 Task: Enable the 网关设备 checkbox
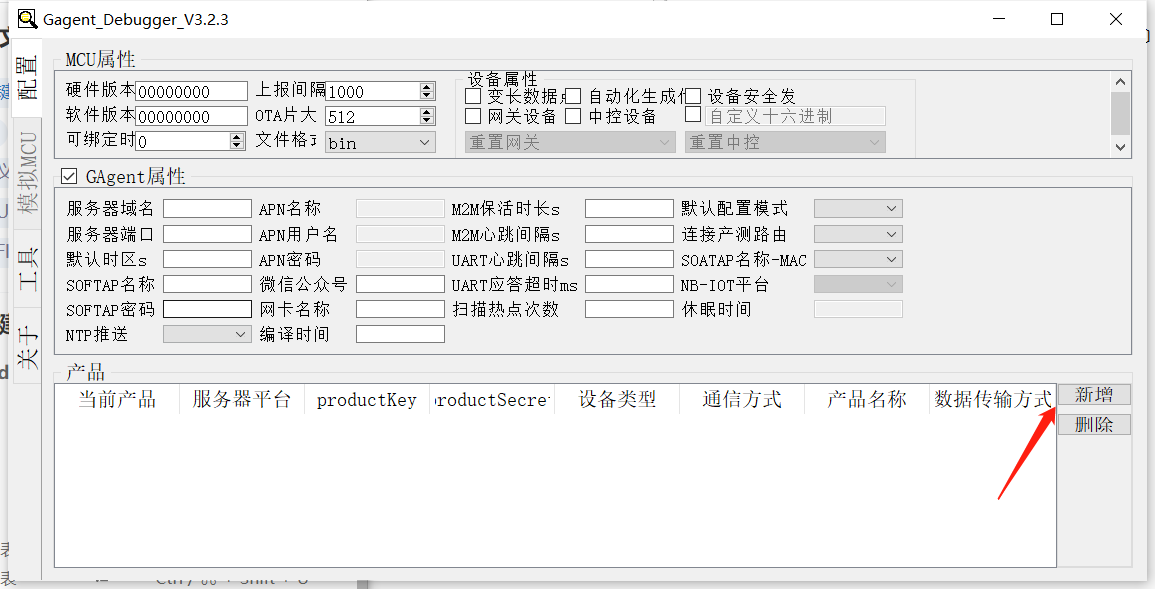point(471,115)
